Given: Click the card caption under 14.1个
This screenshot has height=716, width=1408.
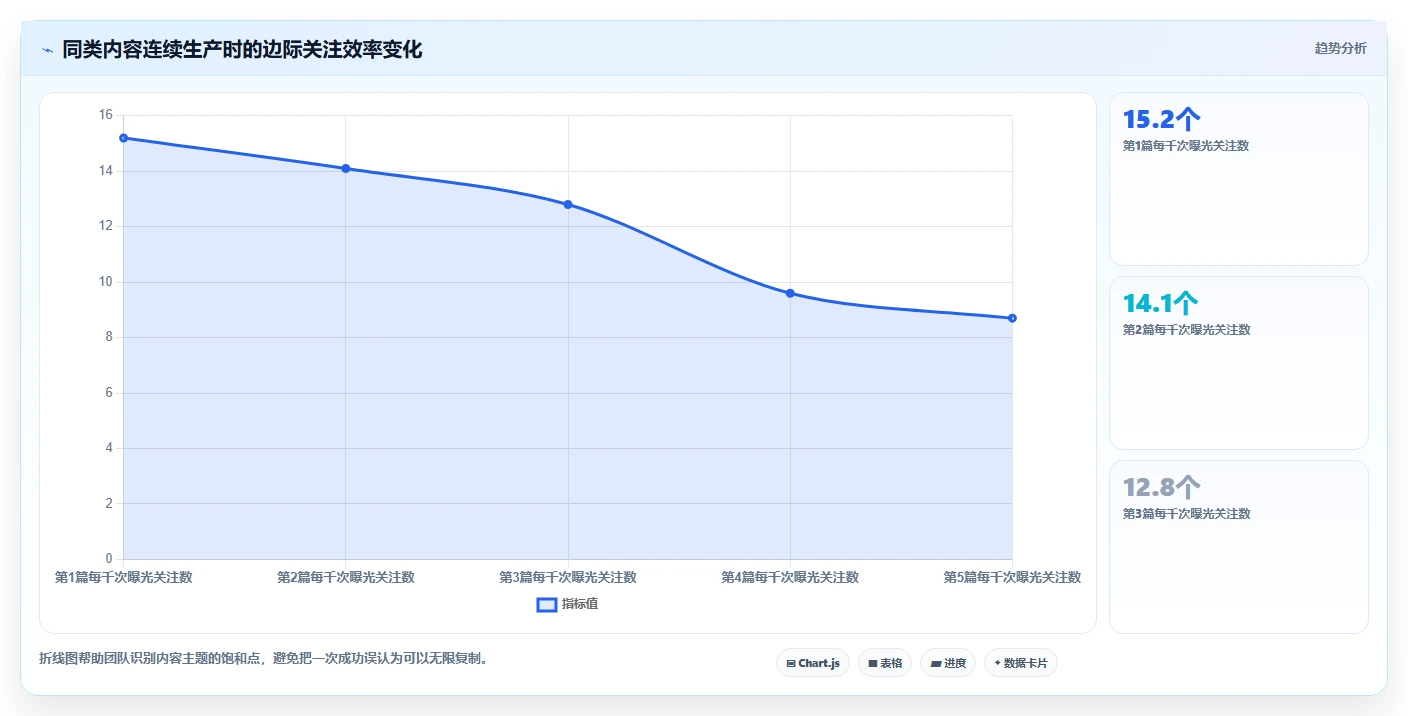Looking at the screenshot, I should 1186,329.
